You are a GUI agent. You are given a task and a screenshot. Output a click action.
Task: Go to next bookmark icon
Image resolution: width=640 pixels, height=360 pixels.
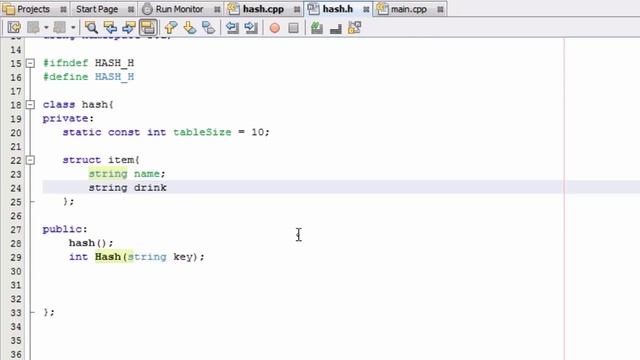coord(190,28)
